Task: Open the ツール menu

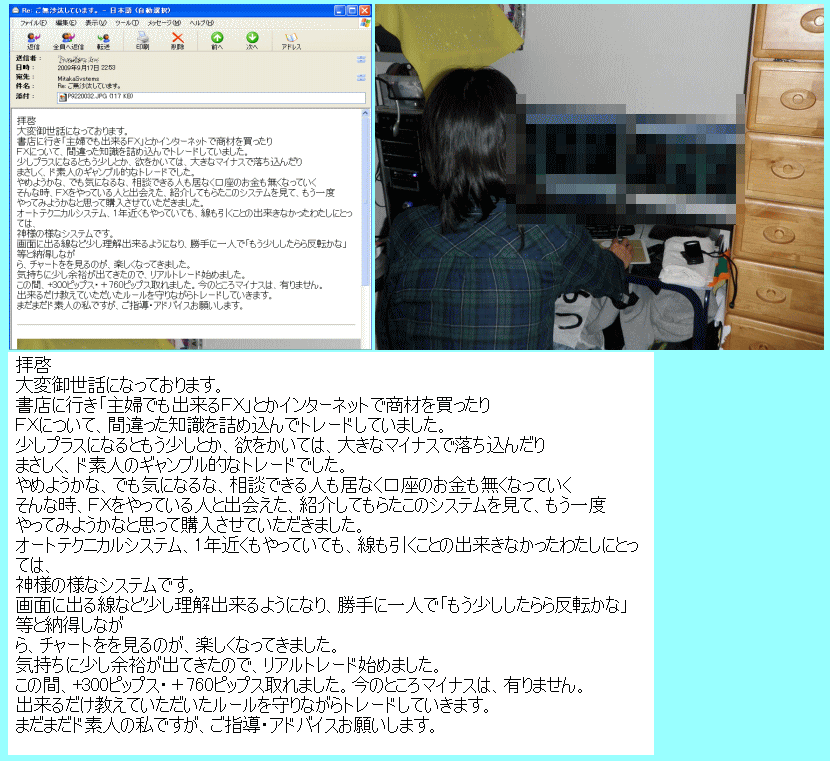Action: [x=127, y=23]
